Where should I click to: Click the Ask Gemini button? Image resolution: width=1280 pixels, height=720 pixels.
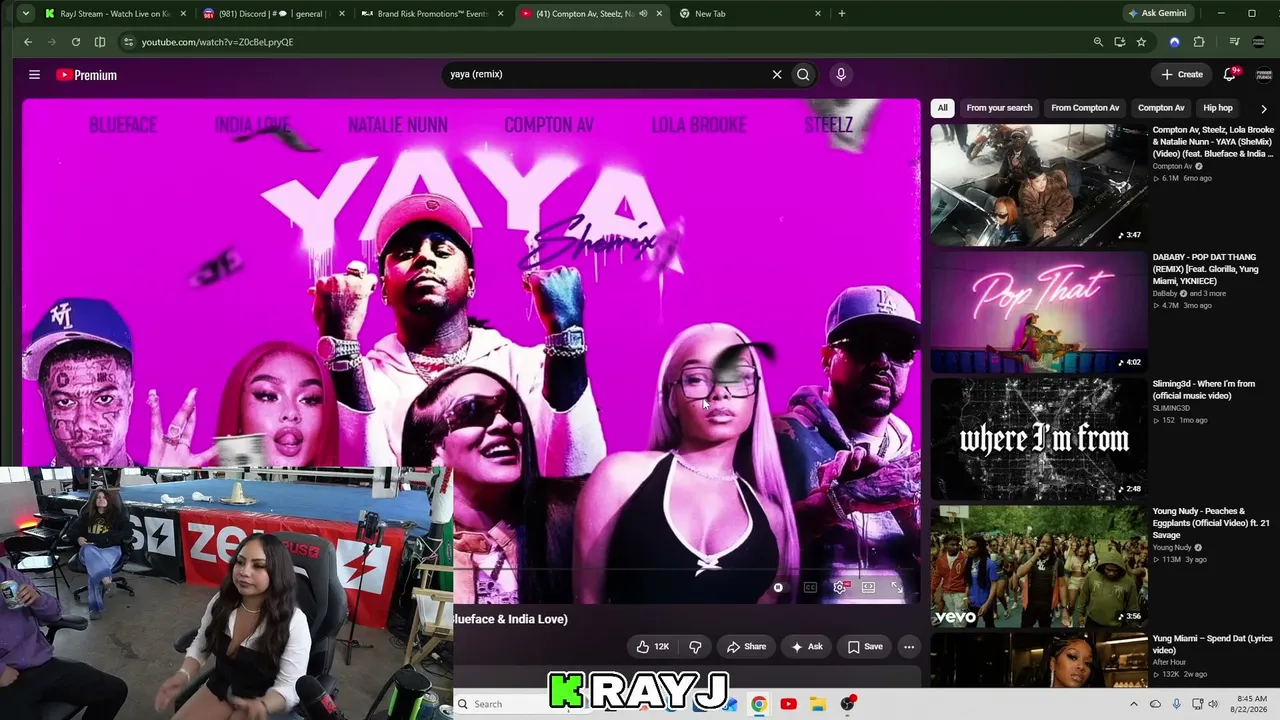click(x=1158, y=14)
